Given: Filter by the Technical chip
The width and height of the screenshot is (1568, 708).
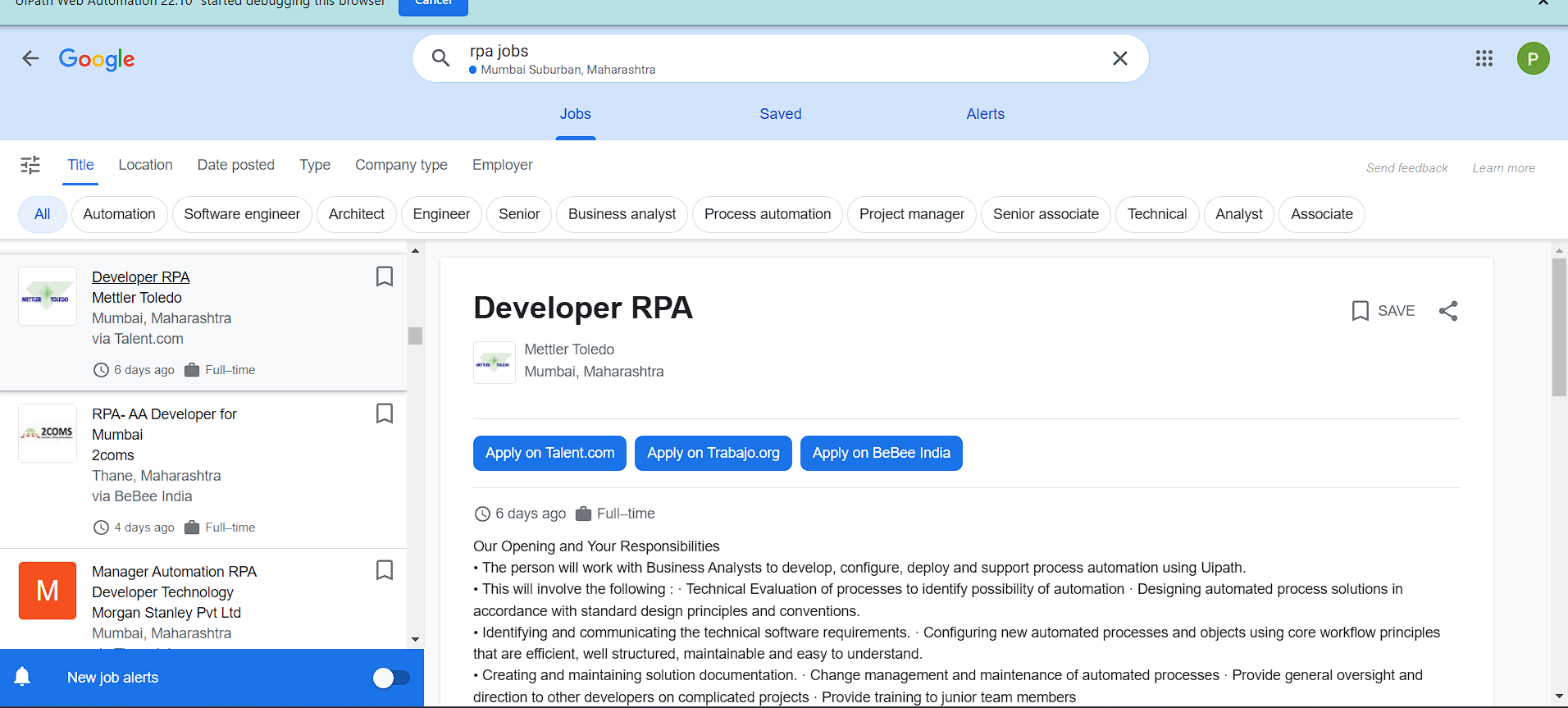Looking at the screenshot, I should point(1157,214).
